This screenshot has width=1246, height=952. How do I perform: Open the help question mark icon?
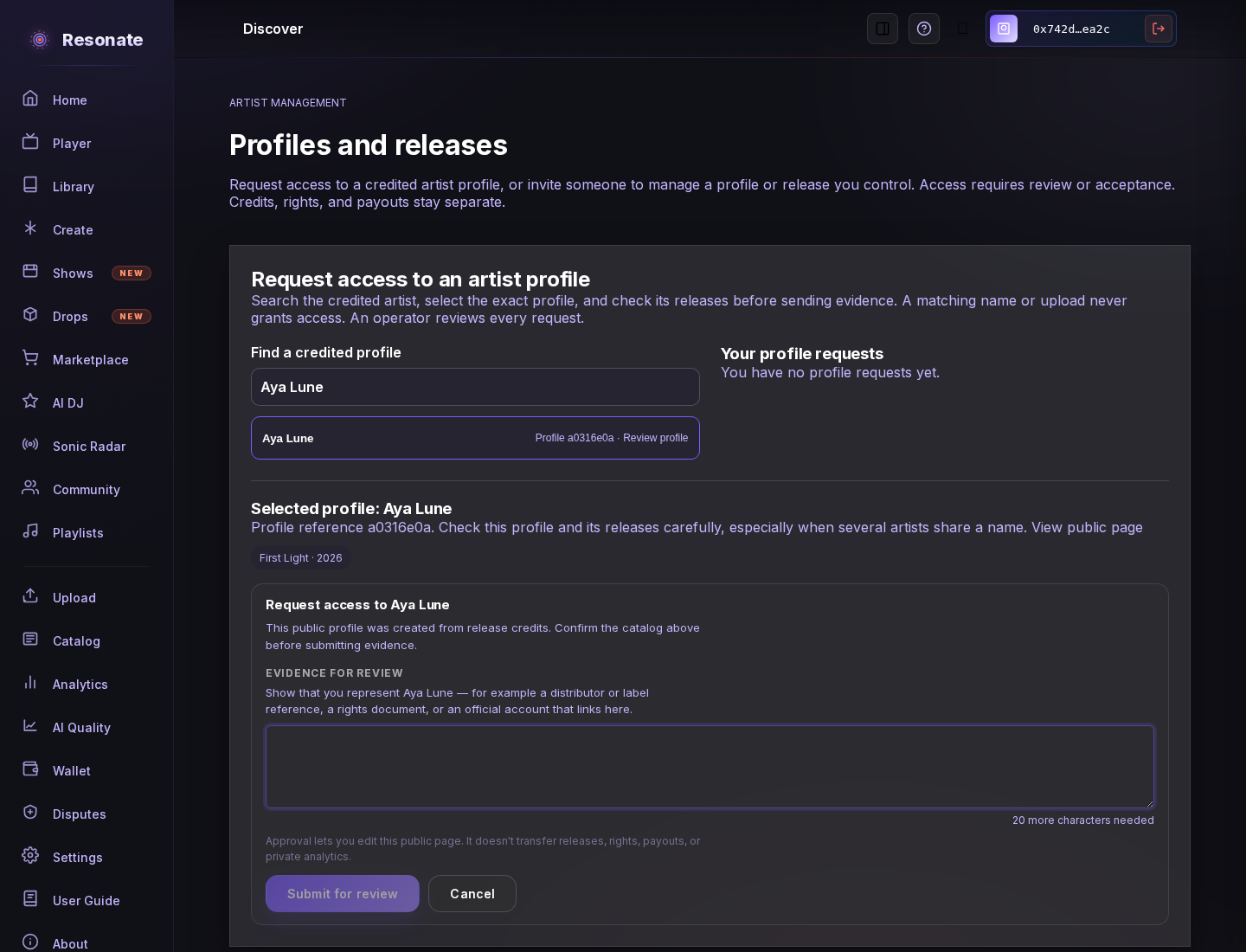924,29
